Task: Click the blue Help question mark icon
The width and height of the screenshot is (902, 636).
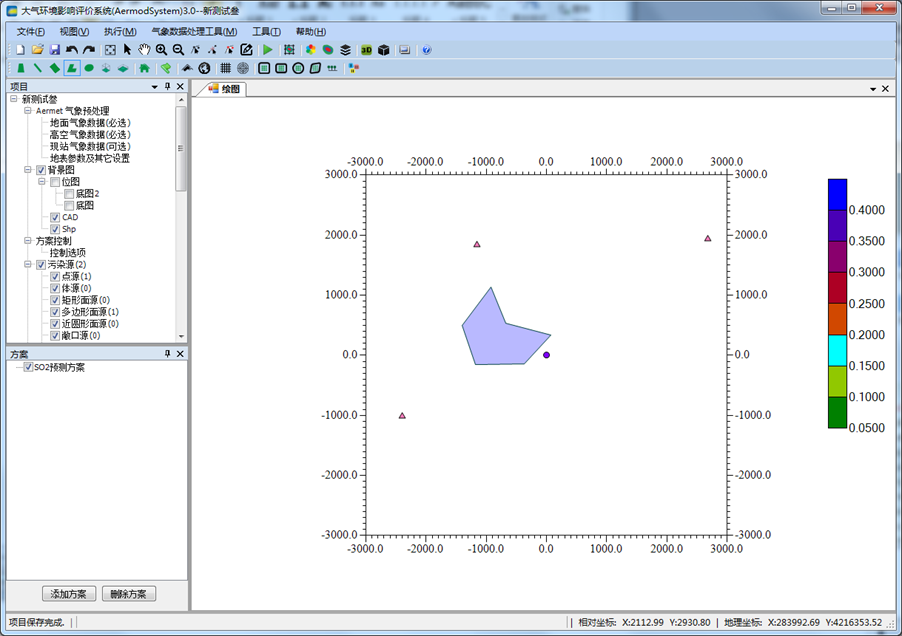Action: [427, 49]
